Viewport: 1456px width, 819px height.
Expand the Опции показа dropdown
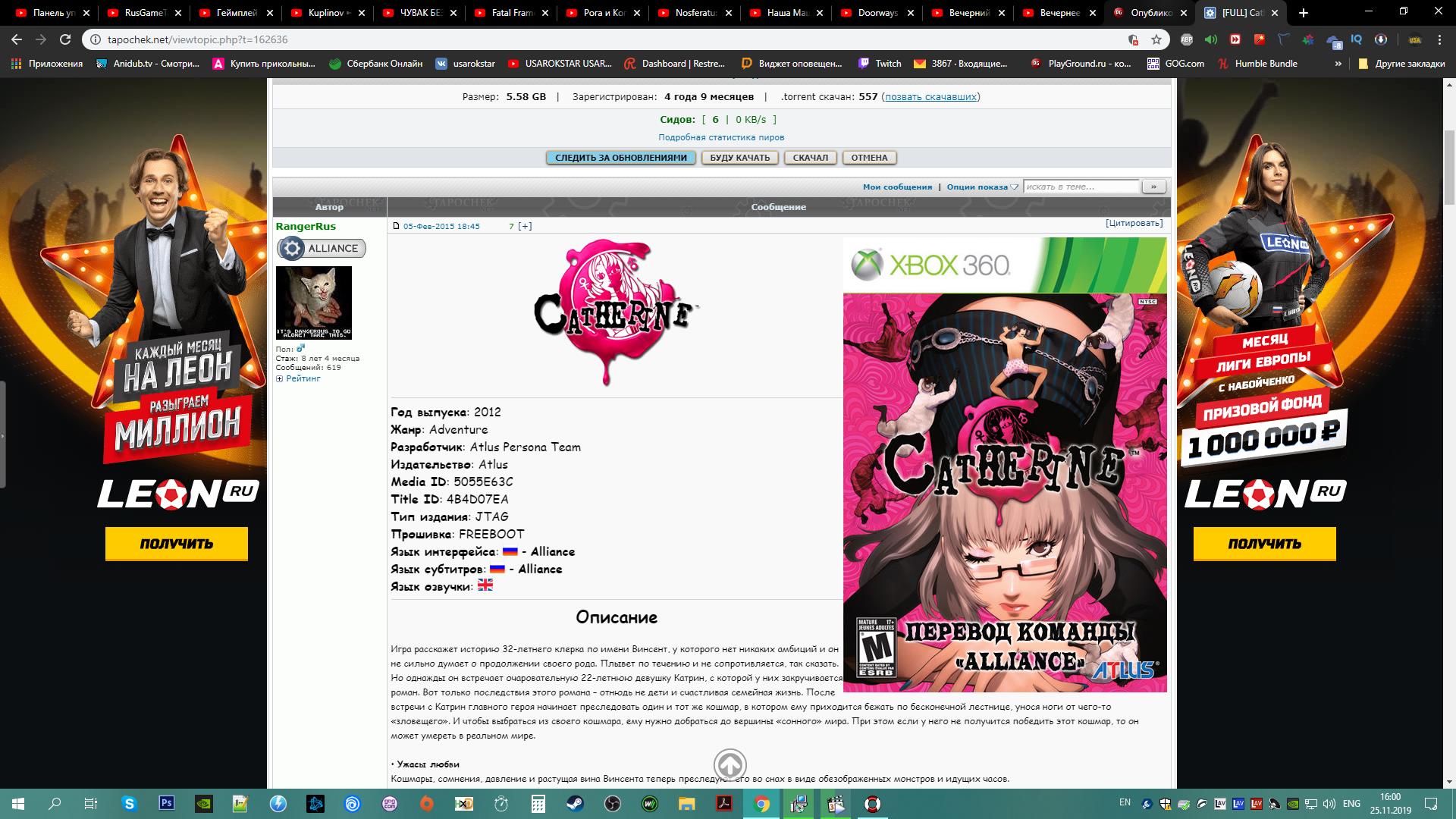tap(982, 187)
